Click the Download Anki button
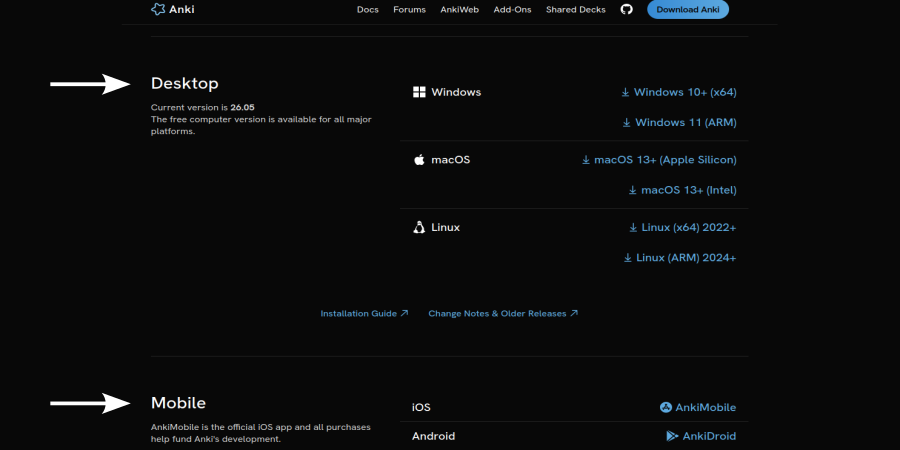The width and height of the screenshot is (900, 450). pos(688,9)
